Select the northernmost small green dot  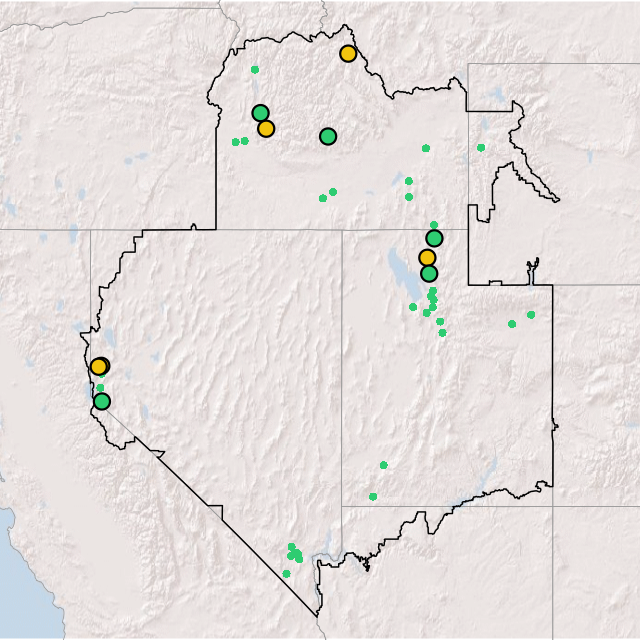coord(255,70)
